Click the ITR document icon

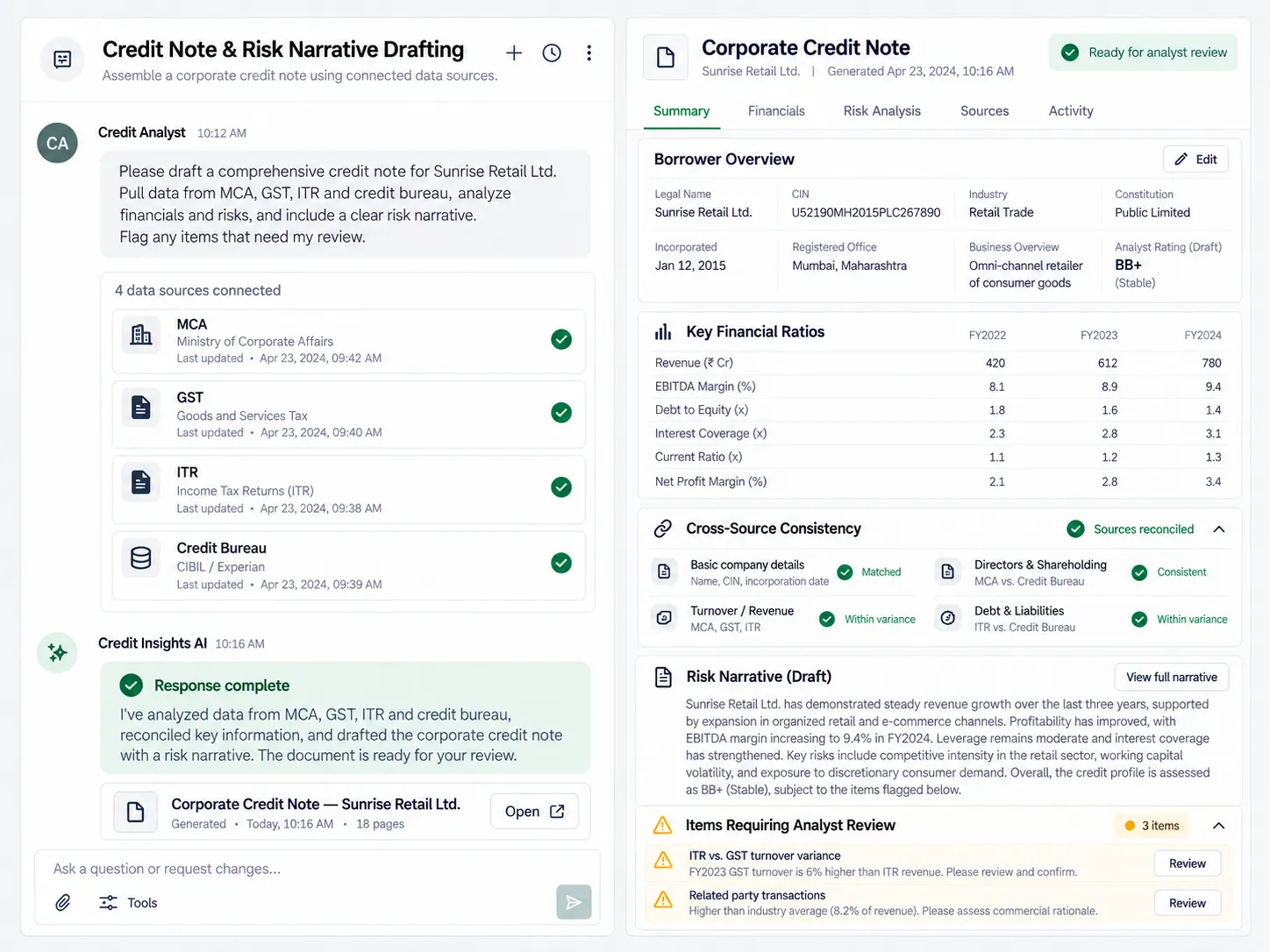coord(140,482)
